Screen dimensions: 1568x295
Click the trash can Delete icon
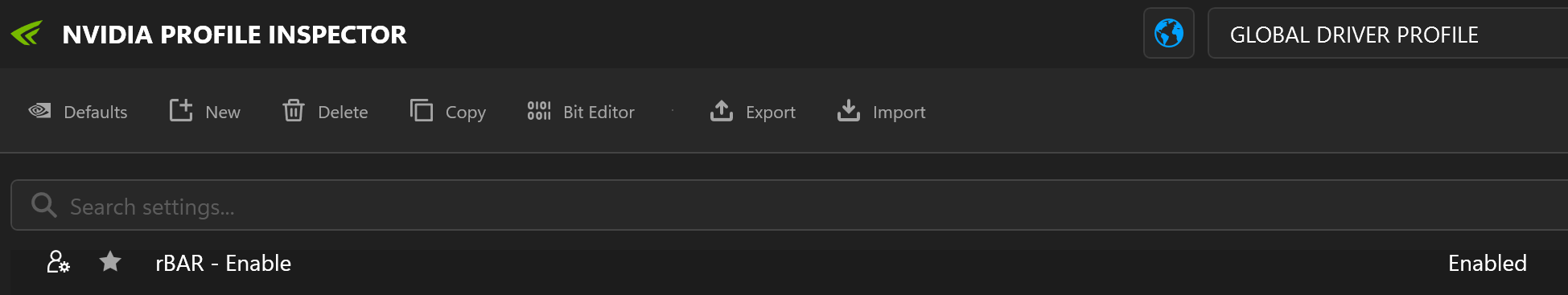click(294, 111)
